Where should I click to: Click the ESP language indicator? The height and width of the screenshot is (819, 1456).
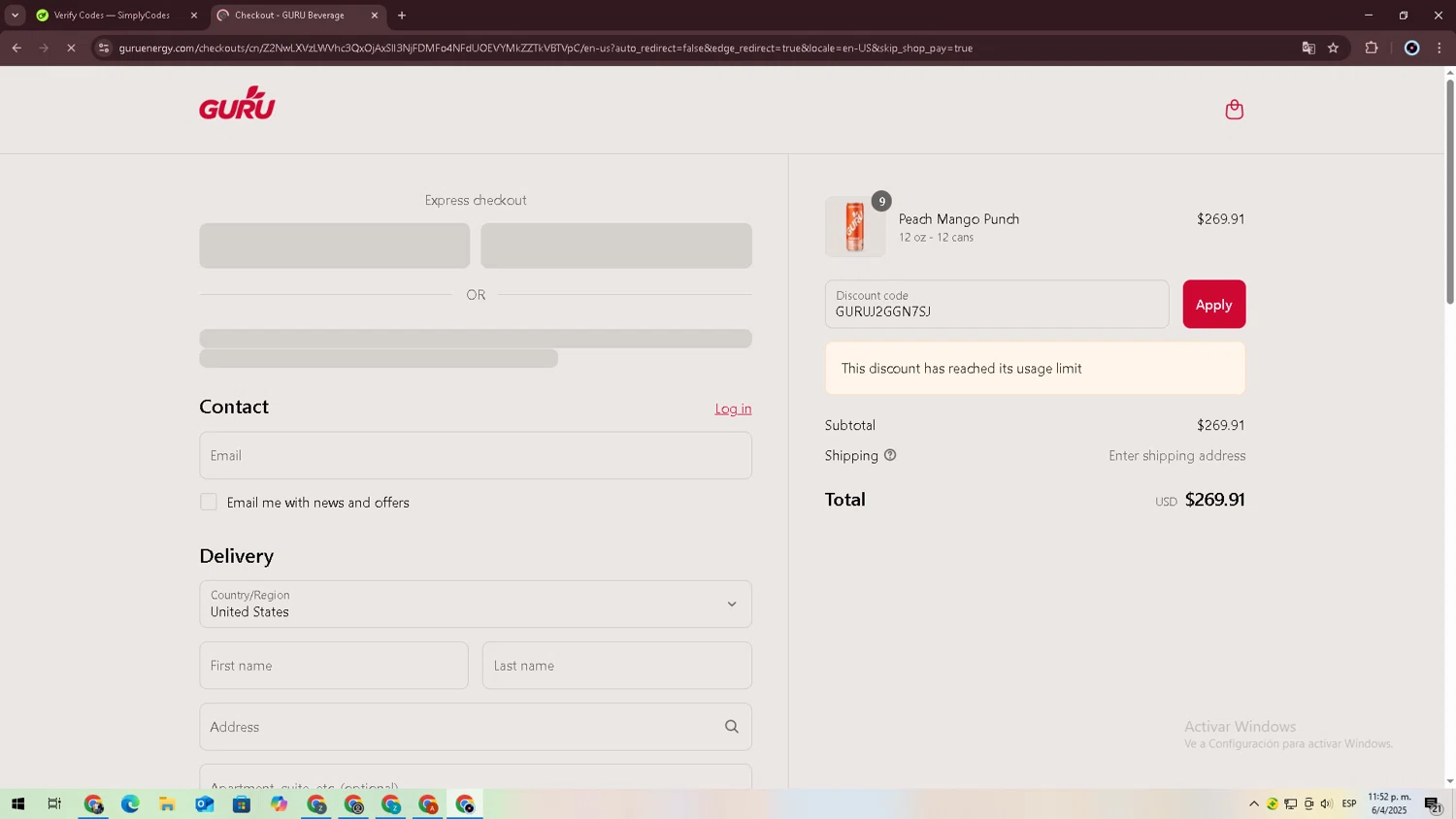[x=1349, y=803]
